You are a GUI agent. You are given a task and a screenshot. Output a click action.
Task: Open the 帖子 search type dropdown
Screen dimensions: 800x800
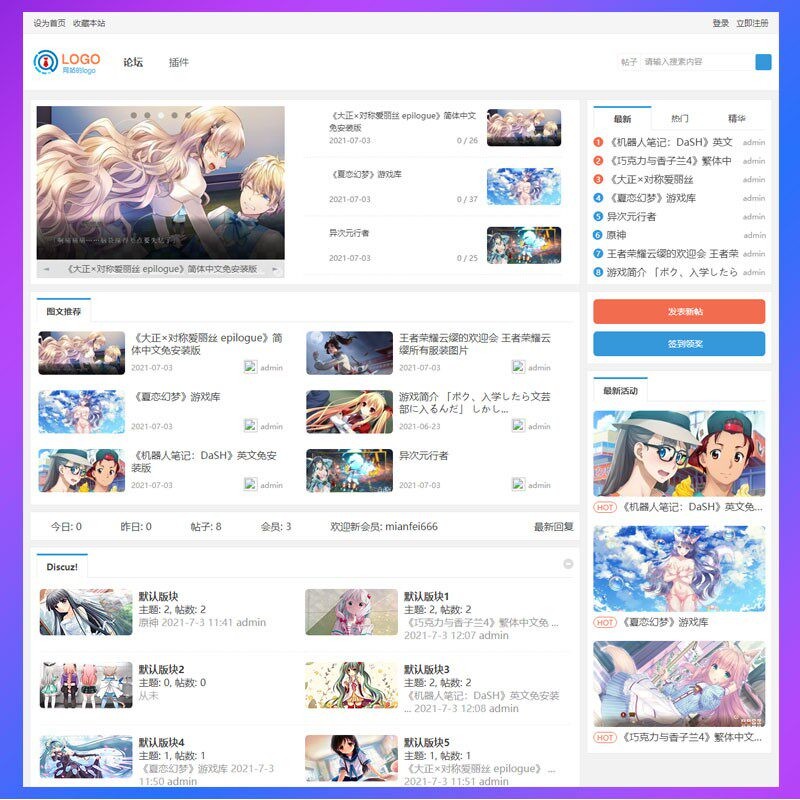(x=629, y=62)
